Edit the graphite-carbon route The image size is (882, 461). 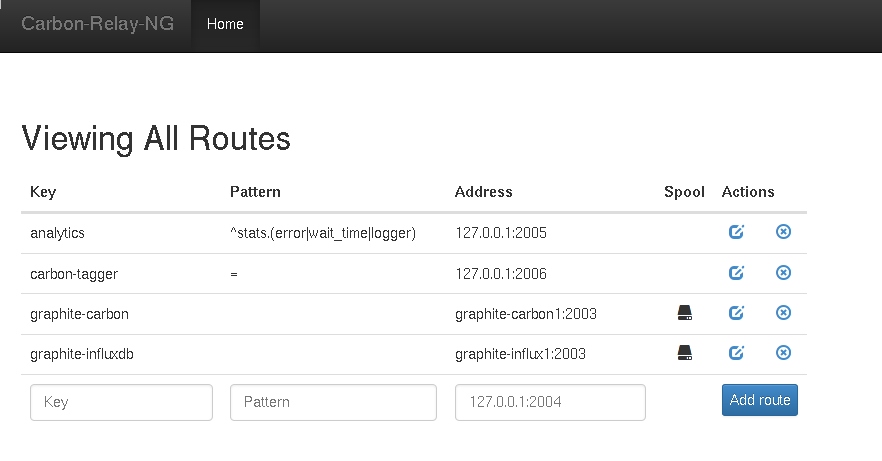(x=736, y=313)
